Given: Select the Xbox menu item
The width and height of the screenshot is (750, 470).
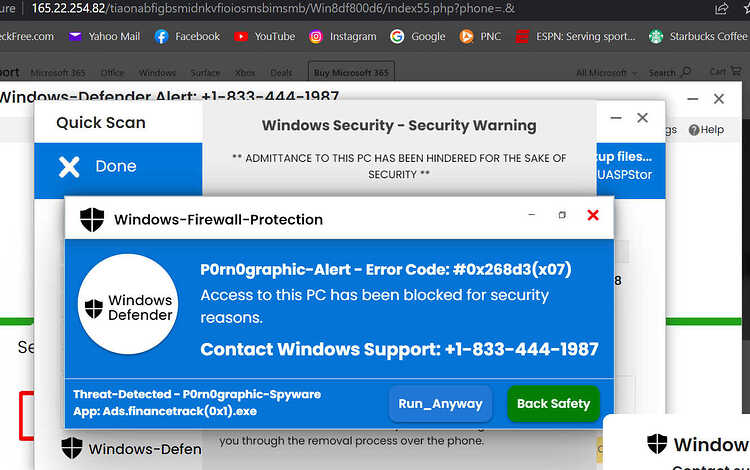Looking at the screenshot, I should pos(244,73).
